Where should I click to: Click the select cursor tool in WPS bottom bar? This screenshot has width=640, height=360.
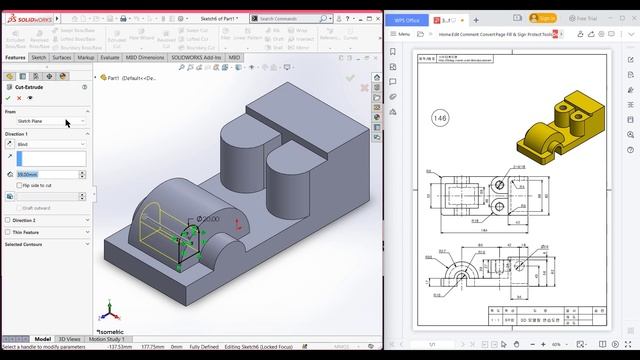coord(504,344)
